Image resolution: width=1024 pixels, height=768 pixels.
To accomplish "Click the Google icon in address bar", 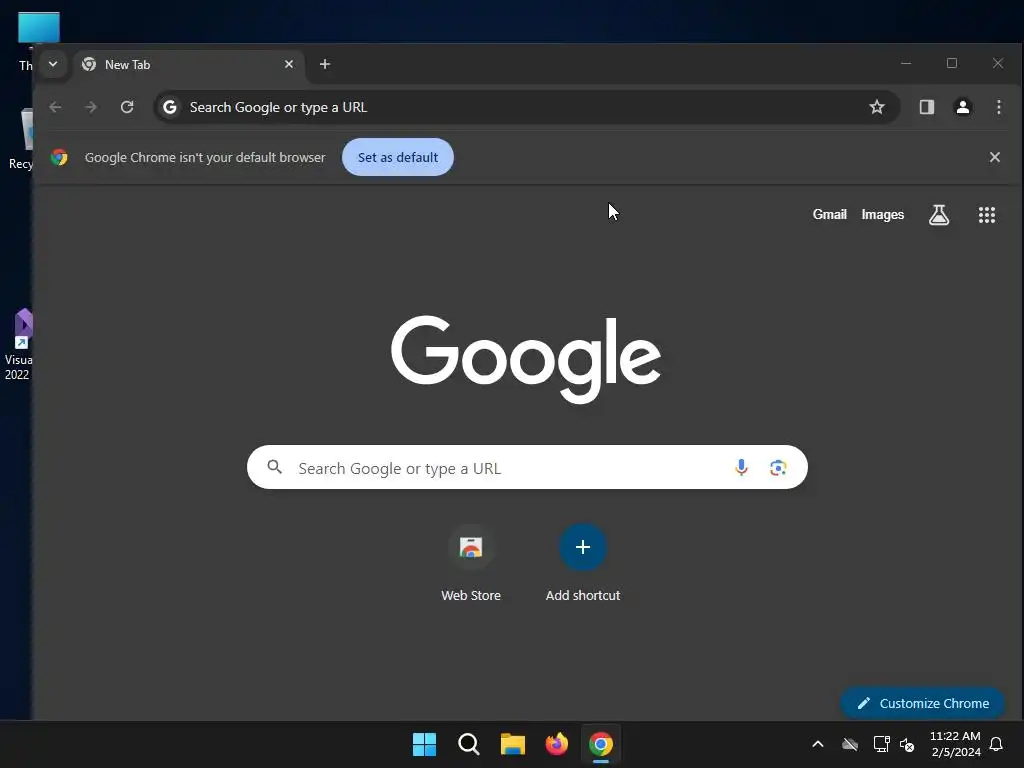I will click(x=170, y=107).
